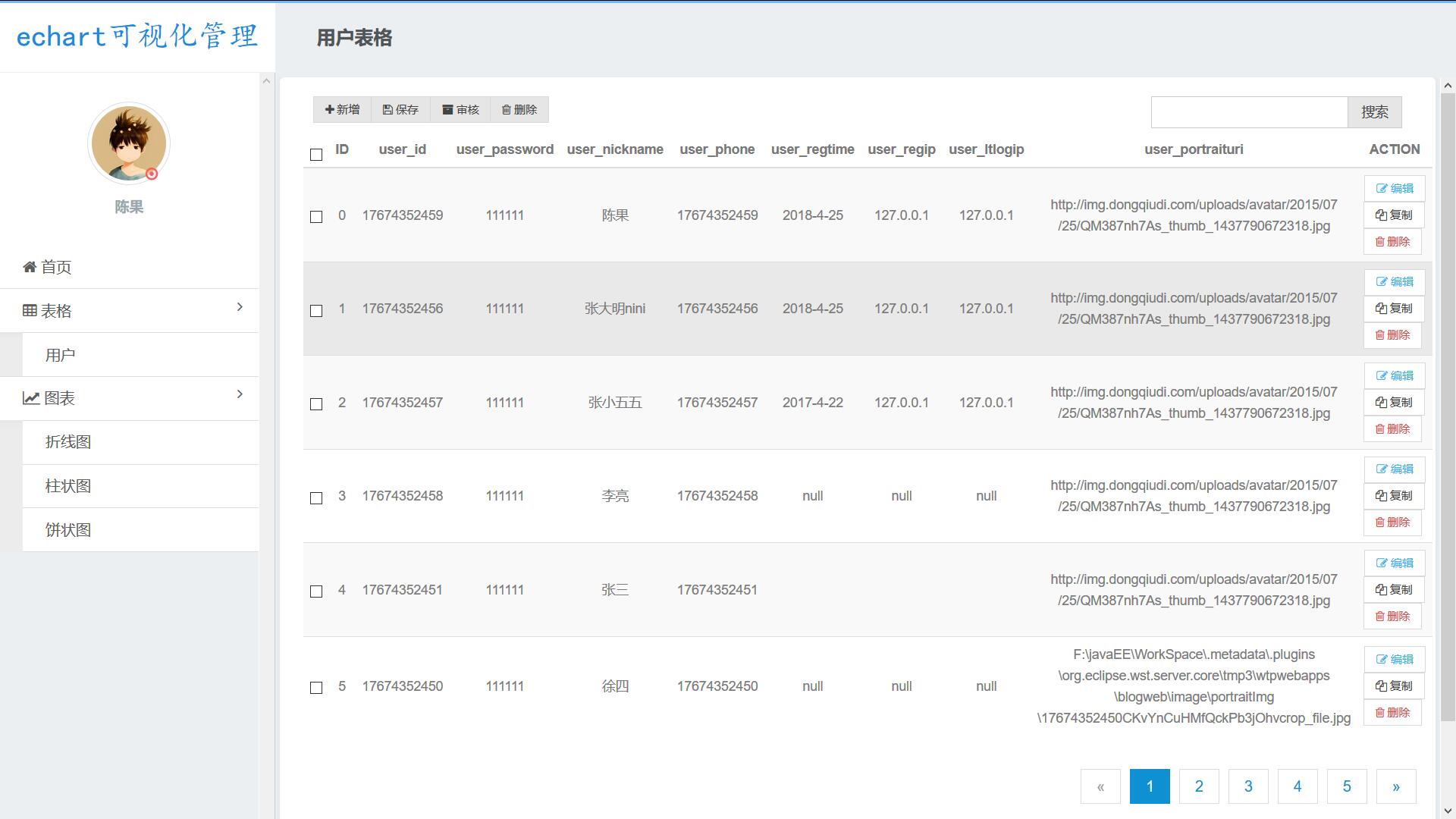This screenshot has width=1456, height=819.
Task: Sort by user_nickname column header
Action: click(615, 149)
